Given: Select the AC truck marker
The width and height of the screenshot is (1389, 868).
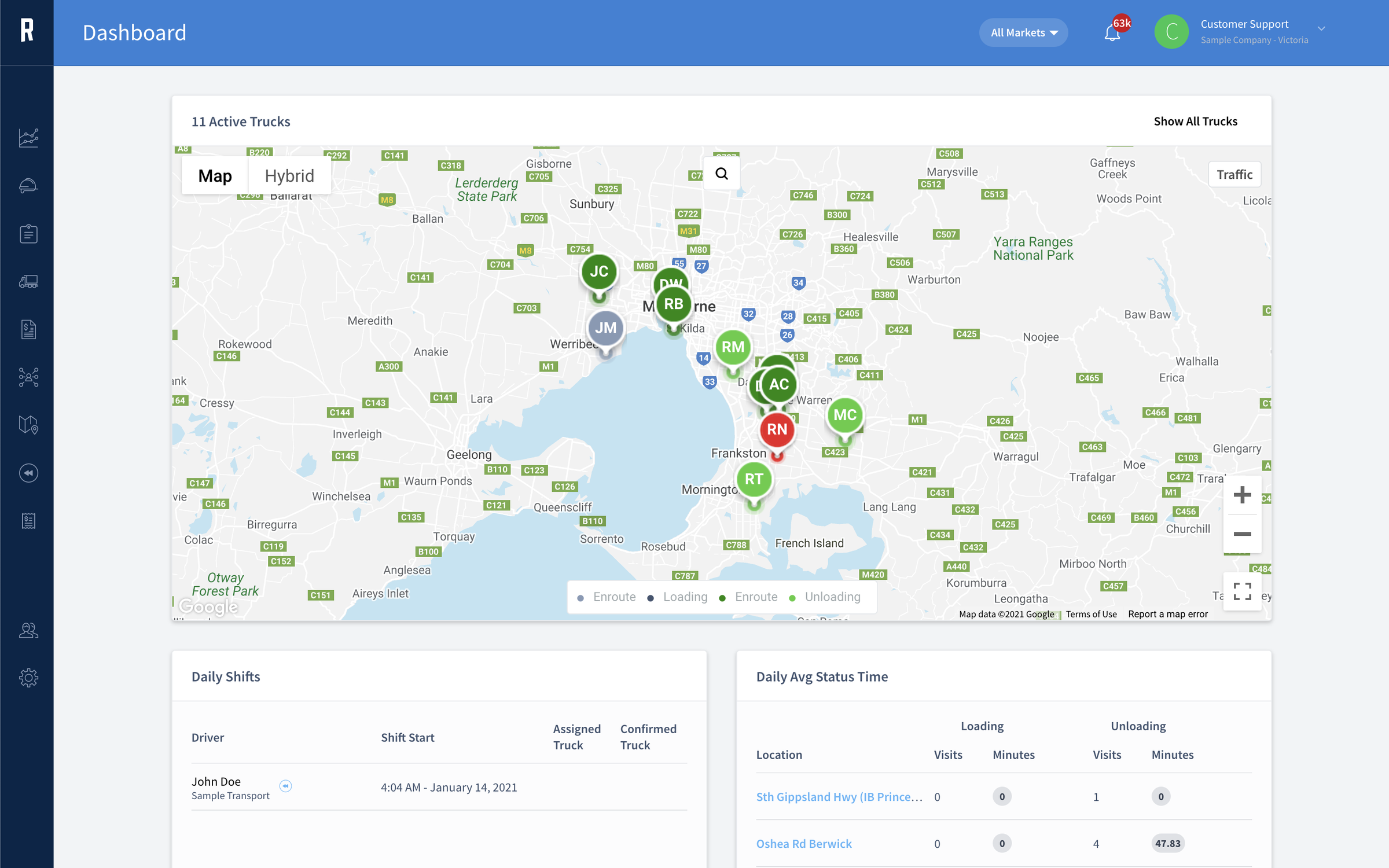Looking at the screenshot, I should (x=779, y=385).
